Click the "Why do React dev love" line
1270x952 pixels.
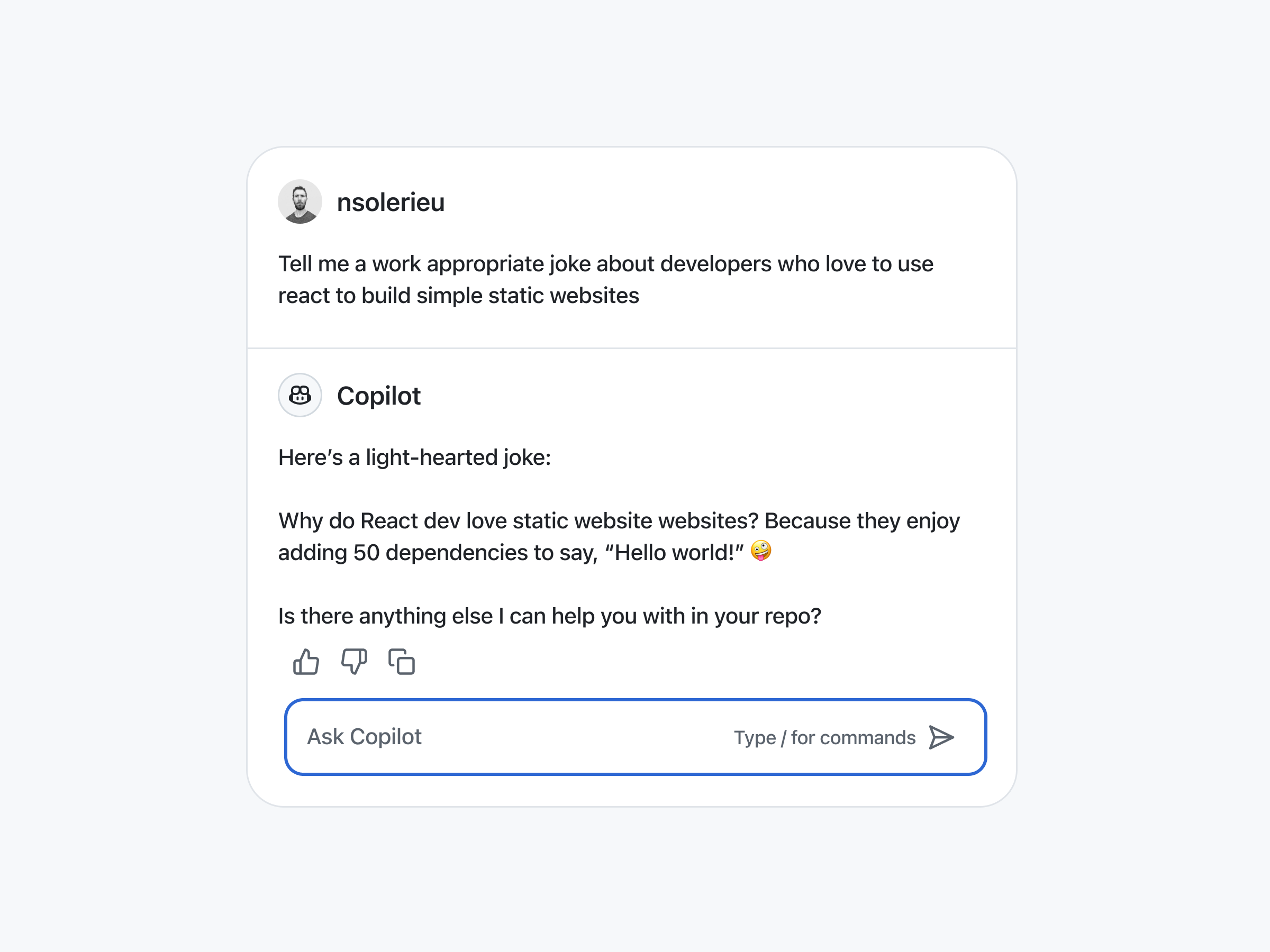click(x=619, y=521)
